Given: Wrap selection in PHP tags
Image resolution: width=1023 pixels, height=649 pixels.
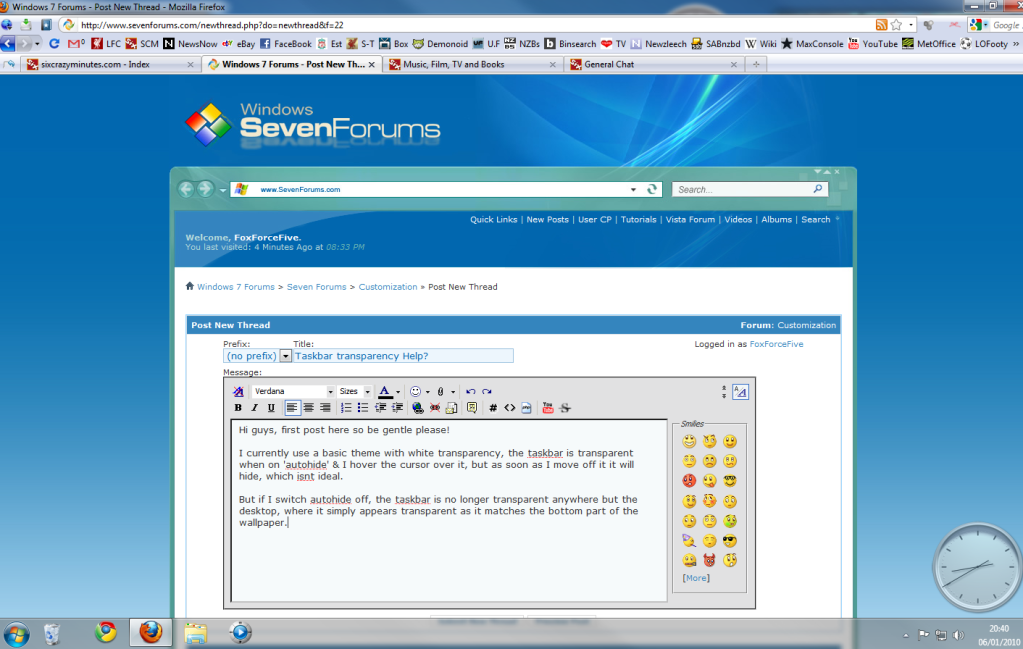Looking at the screenshot, I should (x=527, y=408).
